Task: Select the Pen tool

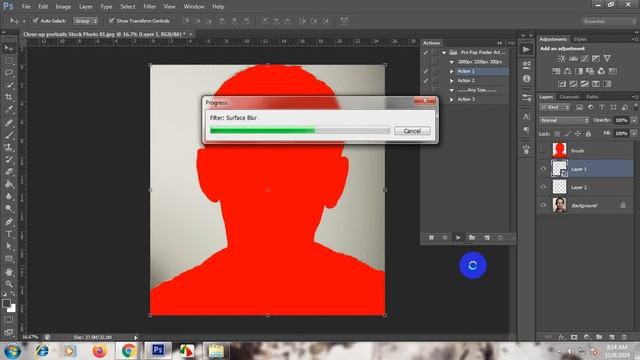Action: 9,222
